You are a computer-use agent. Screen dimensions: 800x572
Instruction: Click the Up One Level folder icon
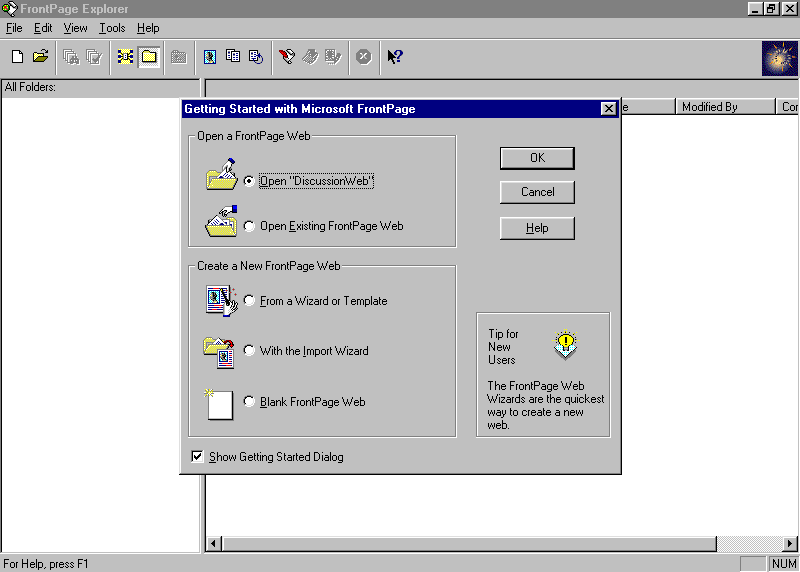[x=179, y=57]
